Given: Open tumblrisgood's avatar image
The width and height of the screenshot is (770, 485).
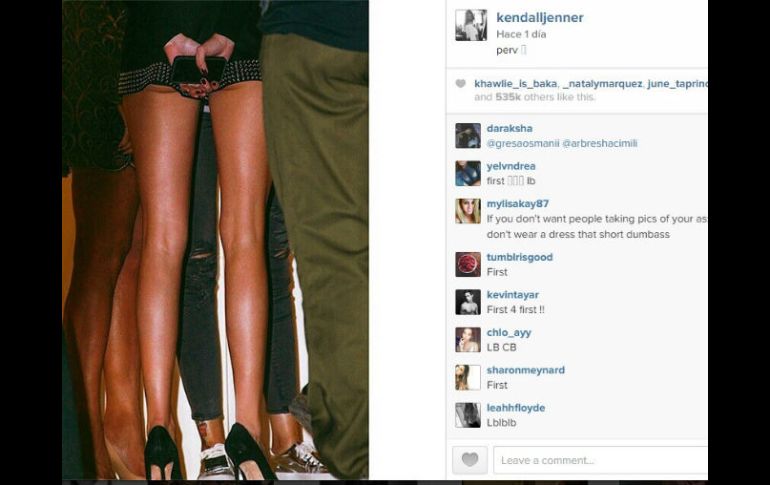Looking at the screenshot, I should coord(468,265).
